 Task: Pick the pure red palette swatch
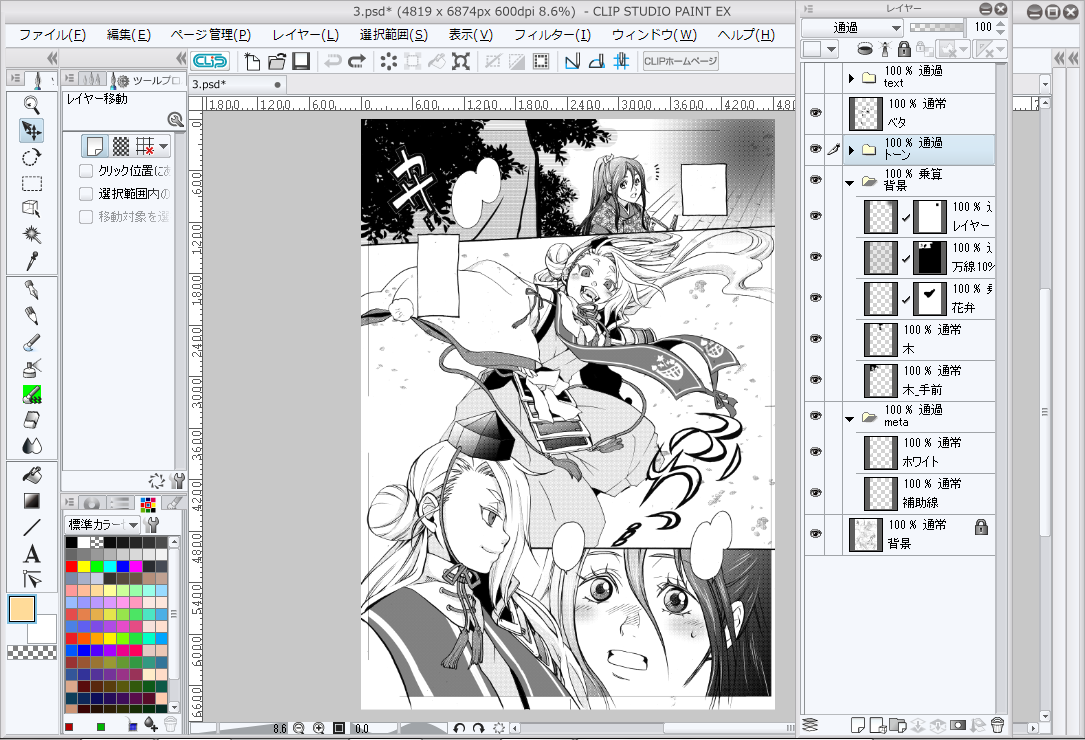tap(71, 567)
